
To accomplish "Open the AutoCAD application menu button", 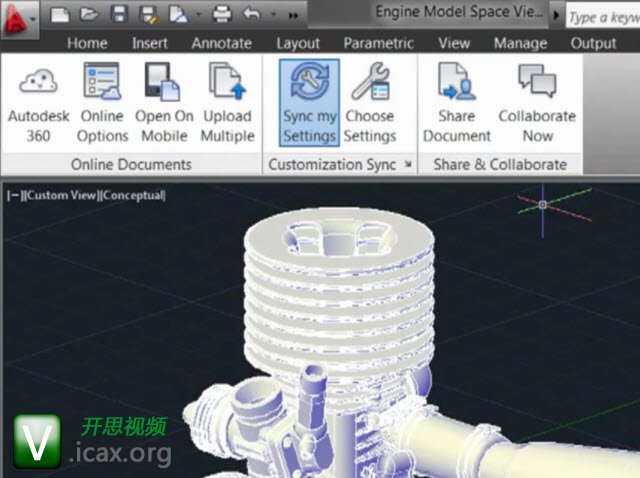I will click(x=18, y=16).
